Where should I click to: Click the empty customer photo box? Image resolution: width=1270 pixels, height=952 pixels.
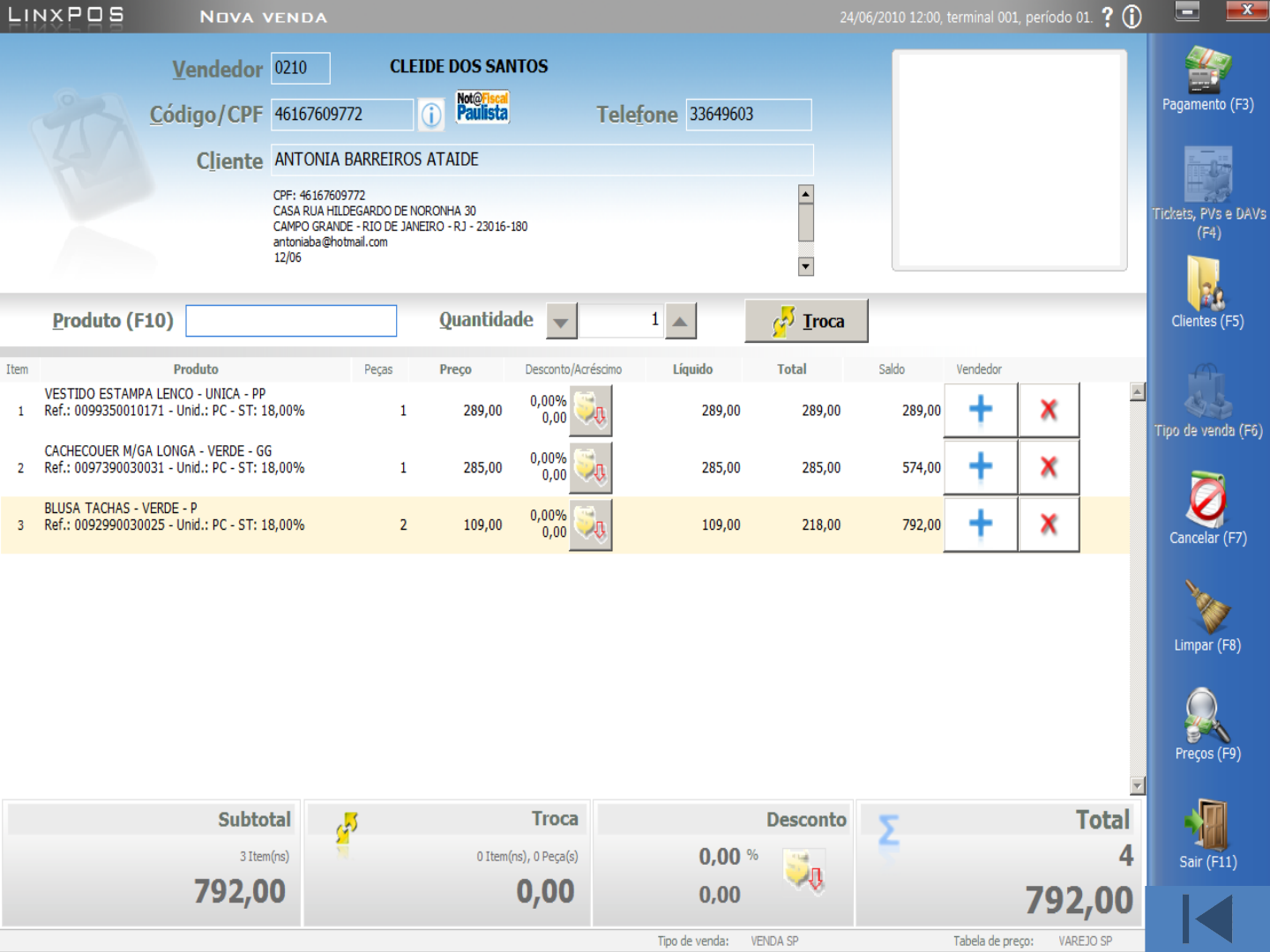click(x=1010, y=160)
